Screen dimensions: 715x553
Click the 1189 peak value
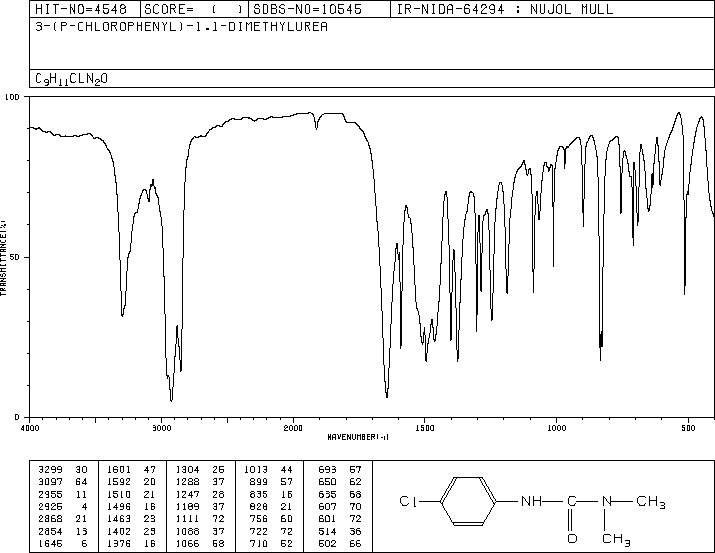pos(187,506)
